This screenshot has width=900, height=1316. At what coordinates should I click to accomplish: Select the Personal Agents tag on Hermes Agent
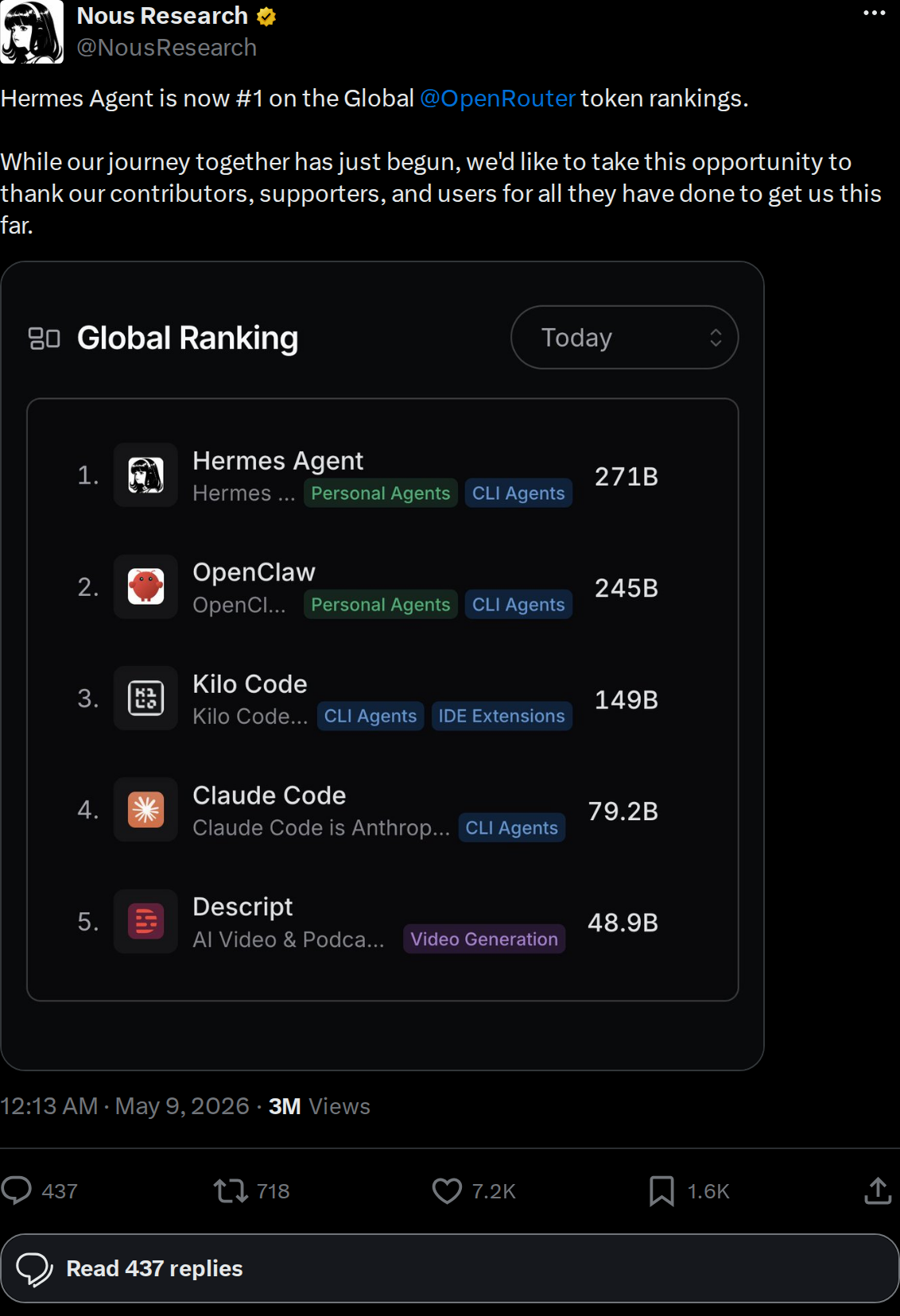(x=380, y=493)
